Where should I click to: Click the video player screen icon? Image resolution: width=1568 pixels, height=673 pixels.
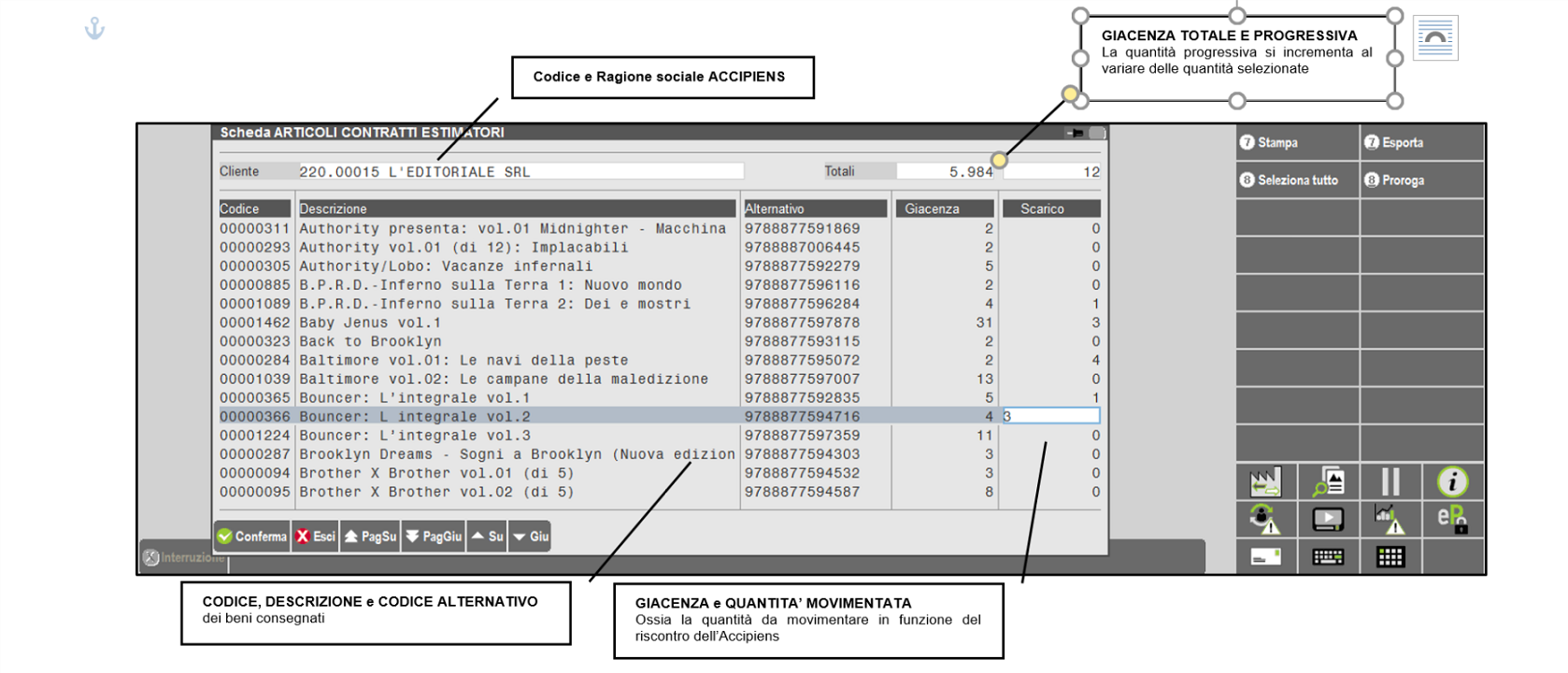click(x=1328, y=520)
